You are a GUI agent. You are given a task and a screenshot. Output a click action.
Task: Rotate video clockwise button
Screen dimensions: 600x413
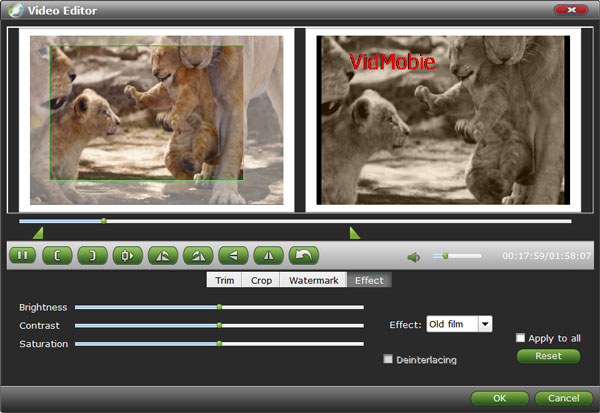tap(198, 255)
